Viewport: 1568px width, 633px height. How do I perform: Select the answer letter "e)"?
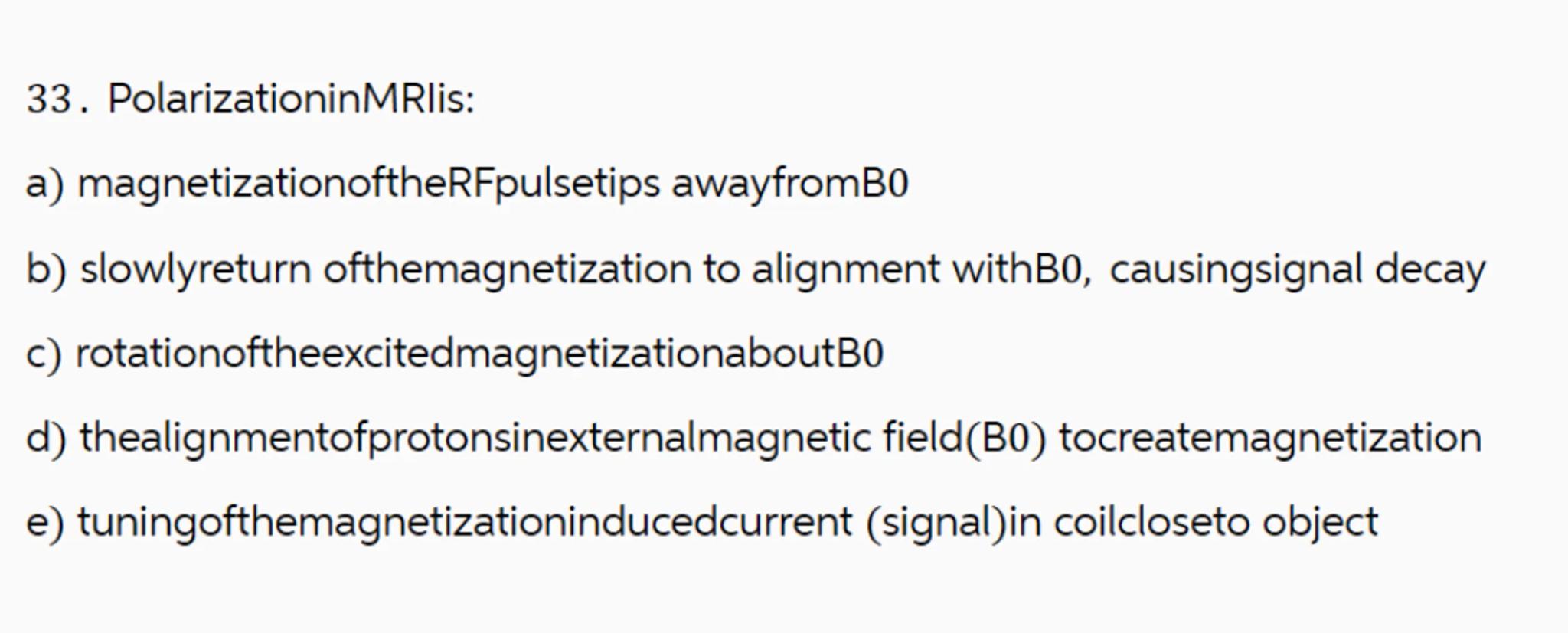[x=44, y=523]
